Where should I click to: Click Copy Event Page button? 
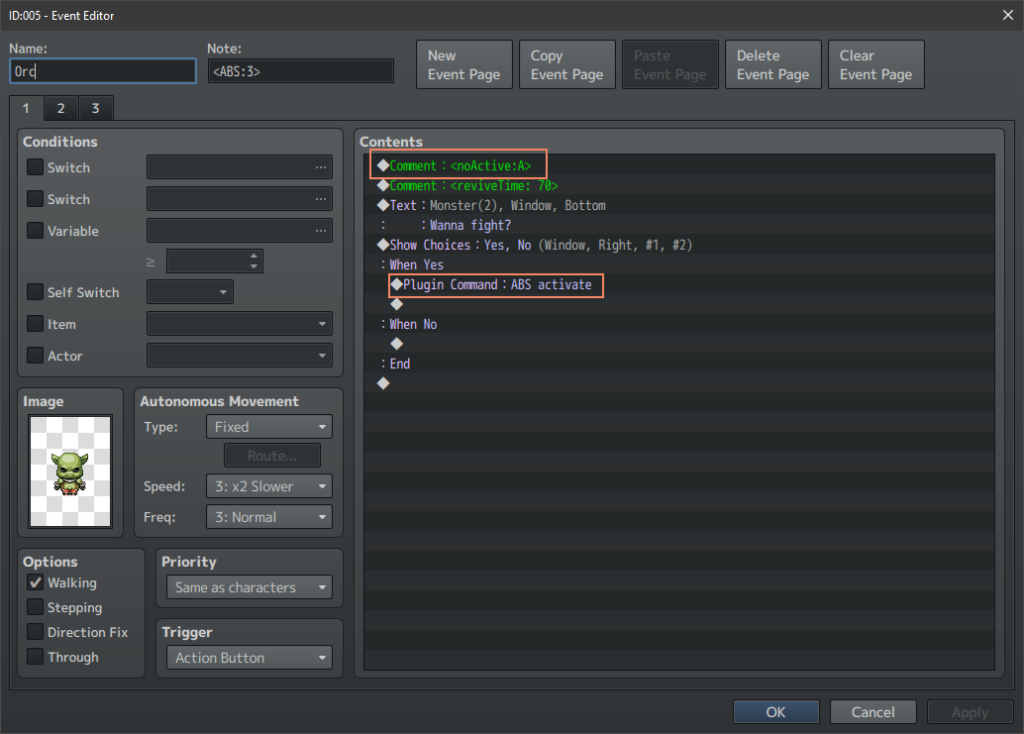tap(567, 65)
